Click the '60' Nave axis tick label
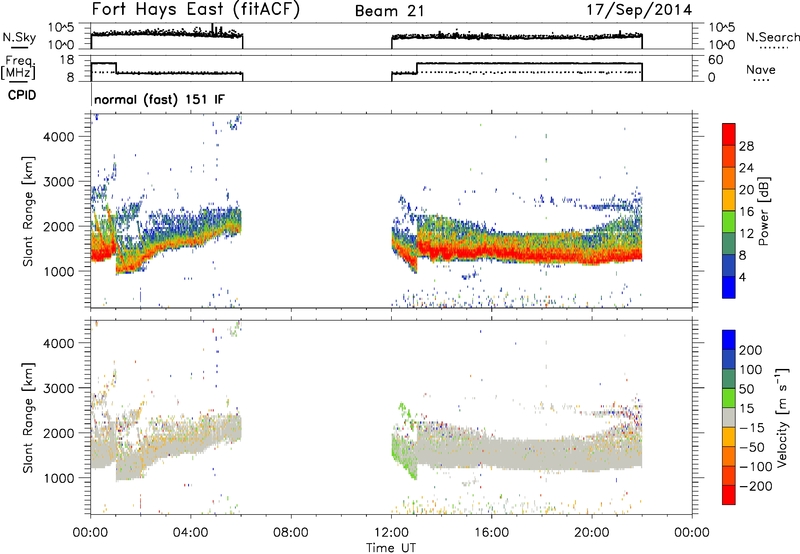The image size is (800, 554). [715, 60]
